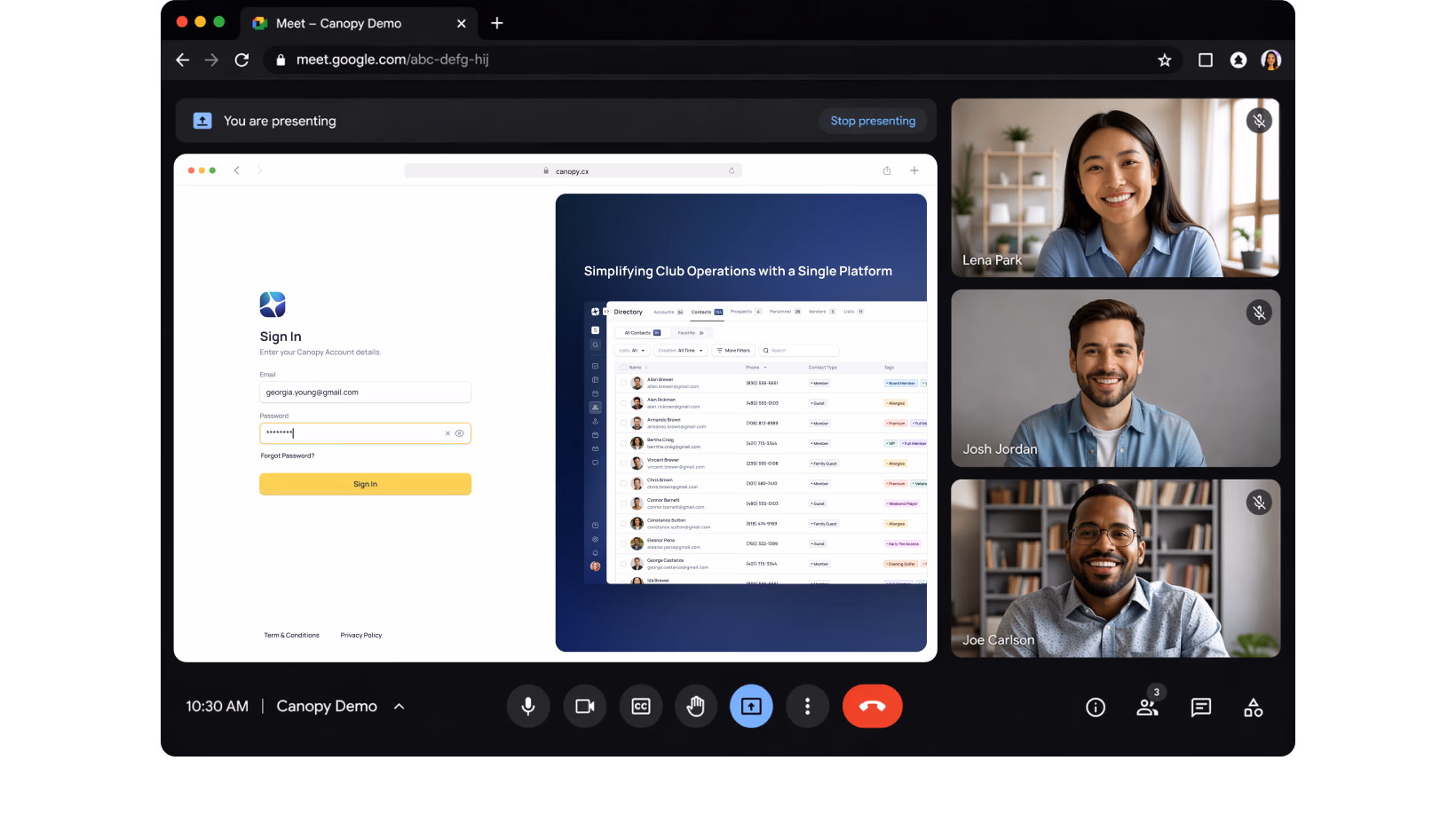Open the Chrome profile avatar
The width and height of the screenshot is (1456, 824).
1271,59
